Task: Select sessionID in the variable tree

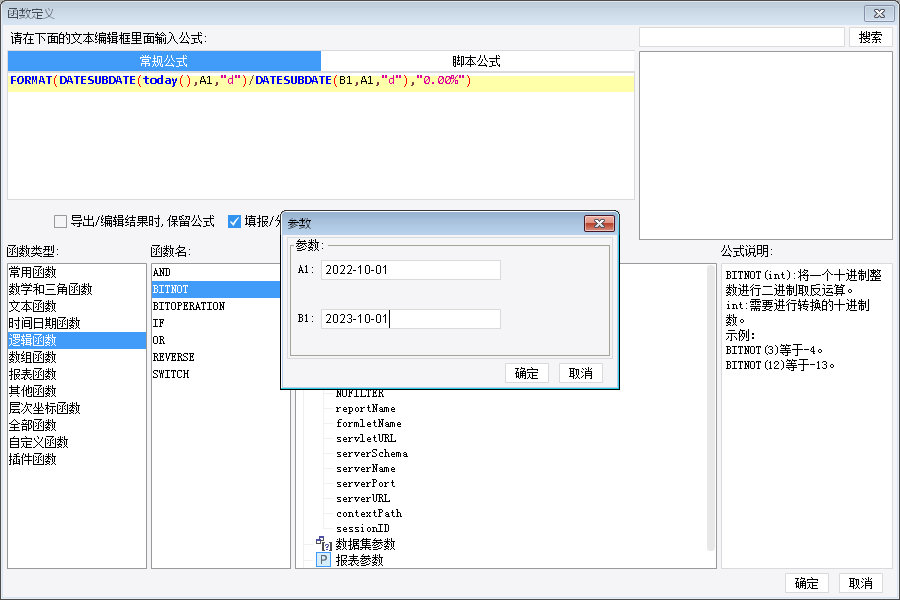Action: pos(363,528)
